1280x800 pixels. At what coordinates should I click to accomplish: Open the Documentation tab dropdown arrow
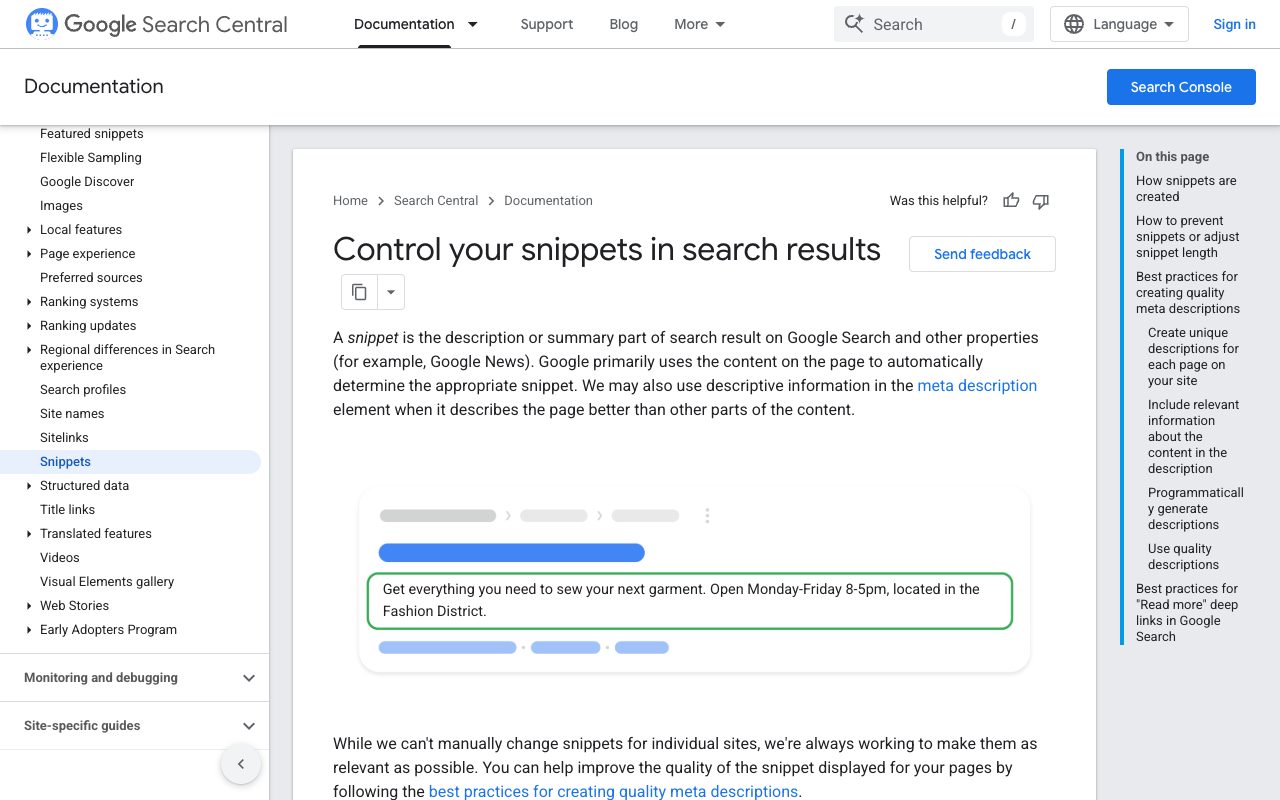473,24
